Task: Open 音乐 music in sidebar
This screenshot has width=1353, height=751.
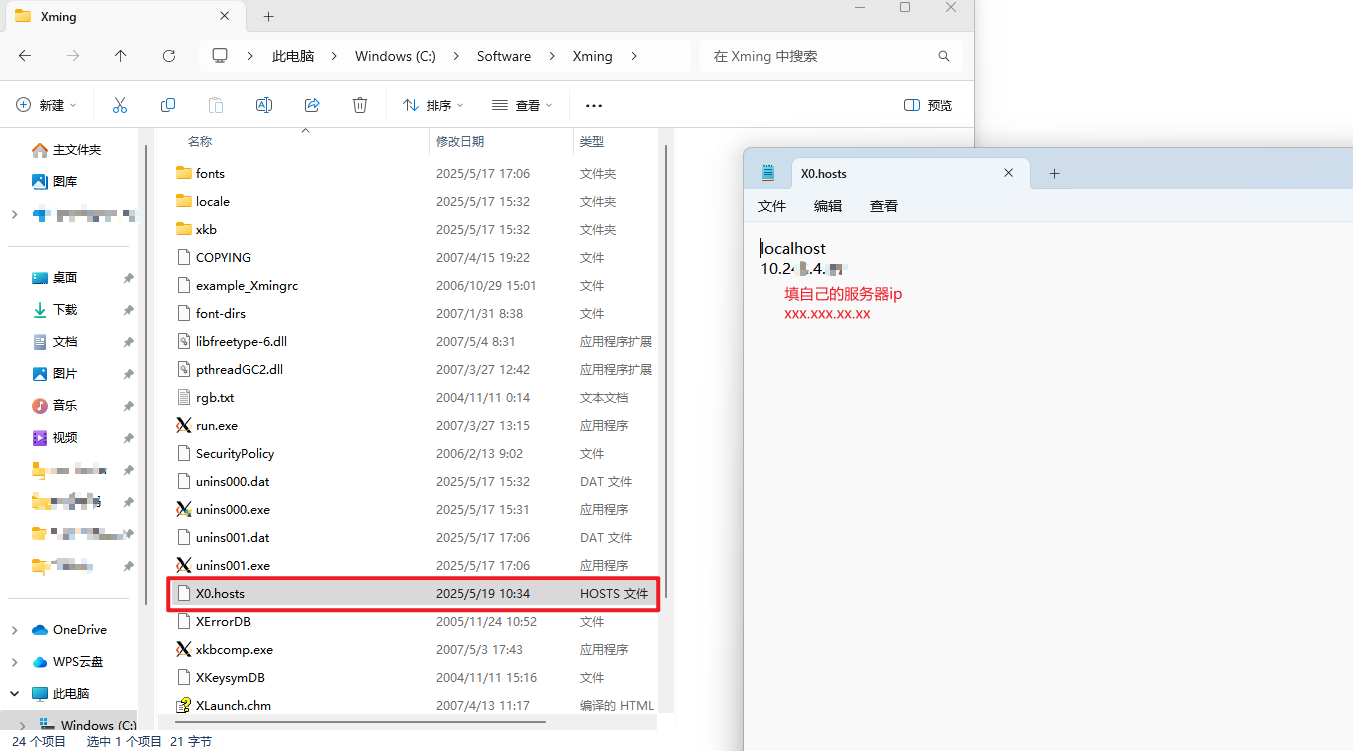Action: tap(54, 405)
